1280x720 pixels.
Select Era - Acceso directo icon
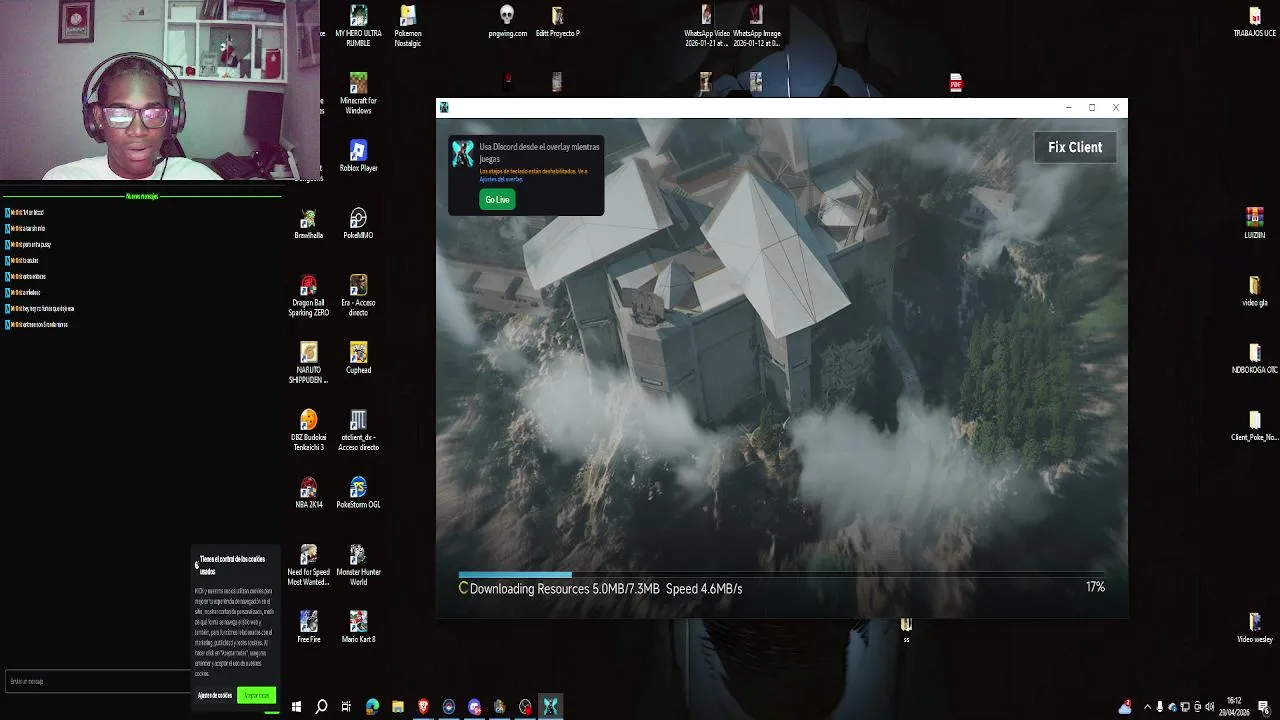(358, 295)
